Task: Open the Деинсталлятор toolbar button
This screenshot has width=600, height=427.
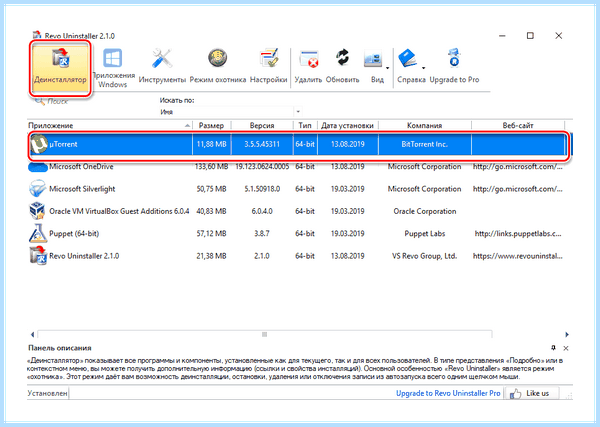Action: tap(60, 68)
